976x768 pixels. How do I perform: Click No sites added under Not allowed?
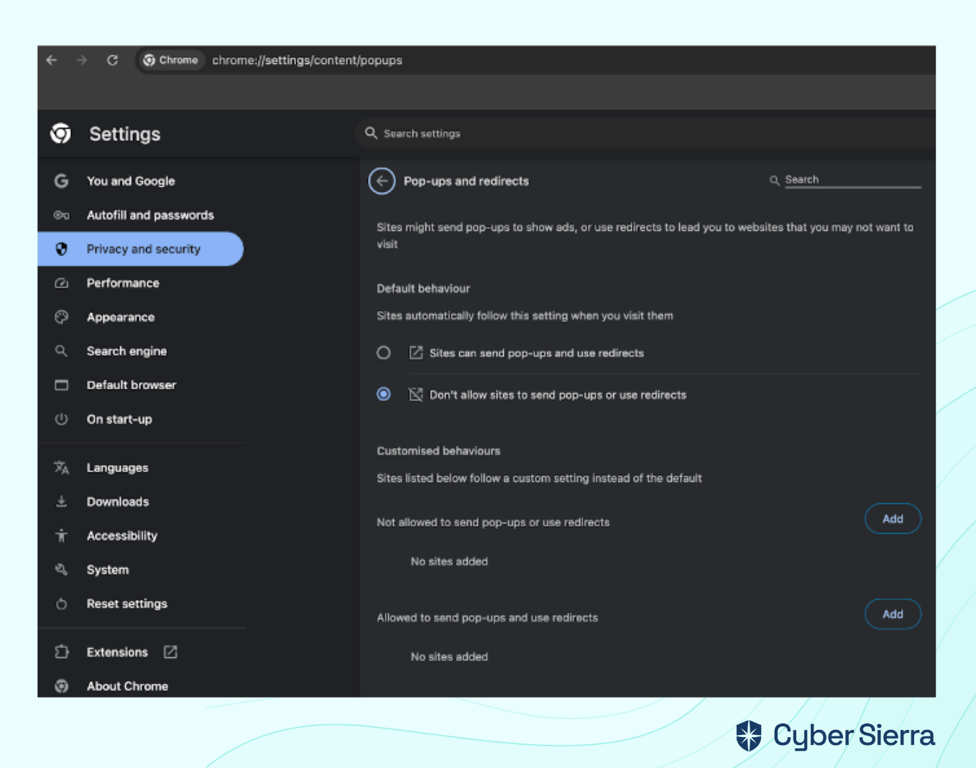tap(449, 561)
